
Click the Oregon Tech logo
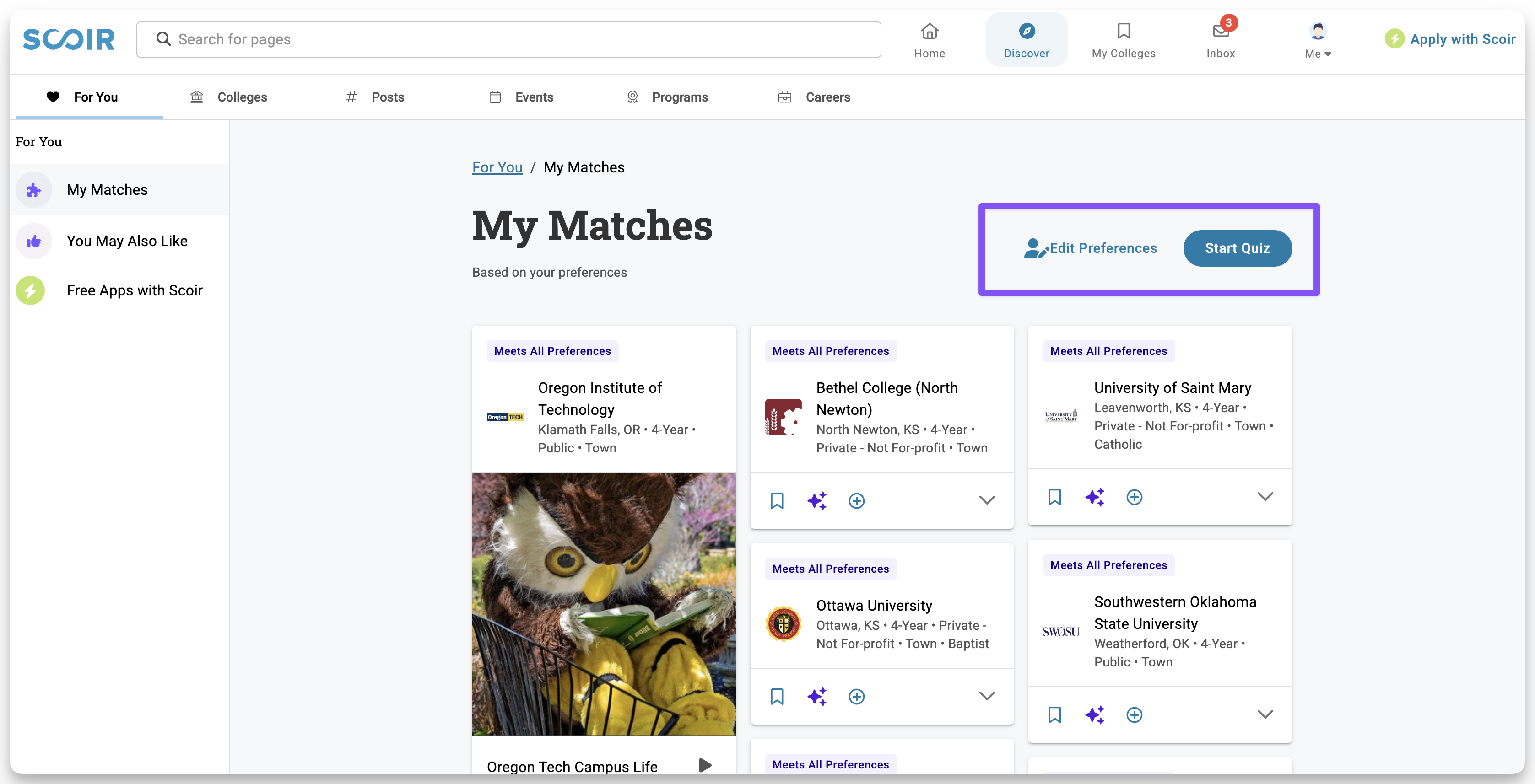tap(505, 417)
